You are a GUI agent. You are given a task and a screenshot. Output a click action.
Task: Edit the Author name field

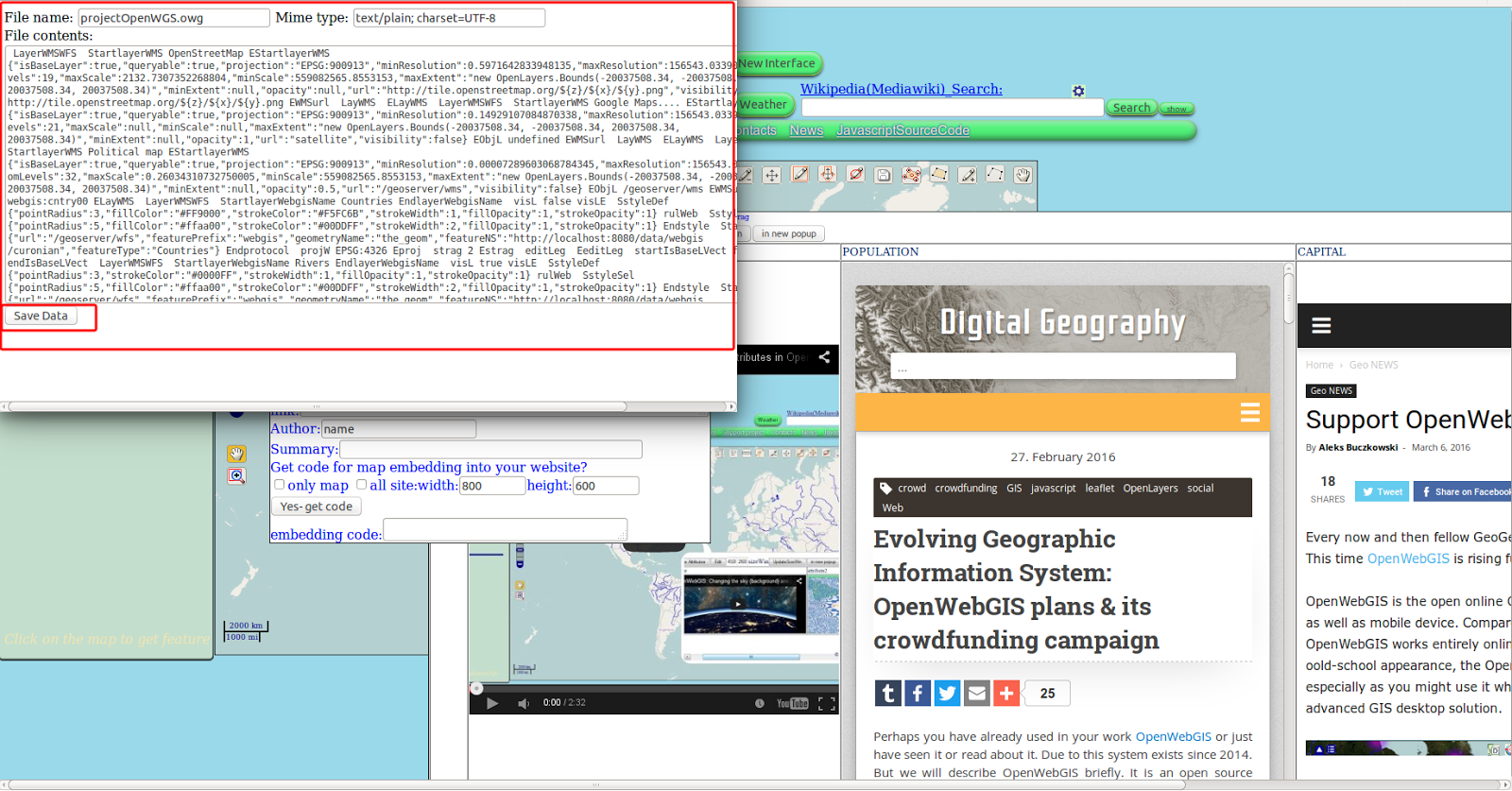coord(399,429)
